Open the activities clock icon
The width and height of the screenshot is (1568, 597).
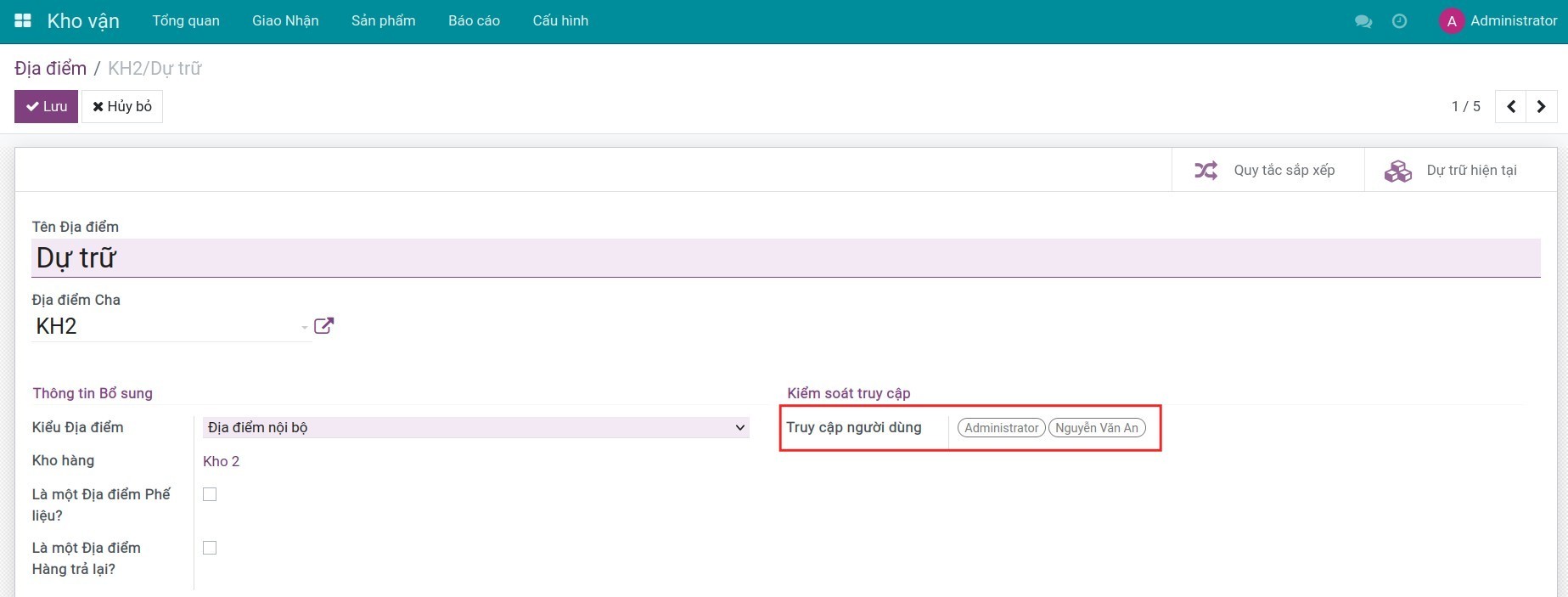point(1399,21)
